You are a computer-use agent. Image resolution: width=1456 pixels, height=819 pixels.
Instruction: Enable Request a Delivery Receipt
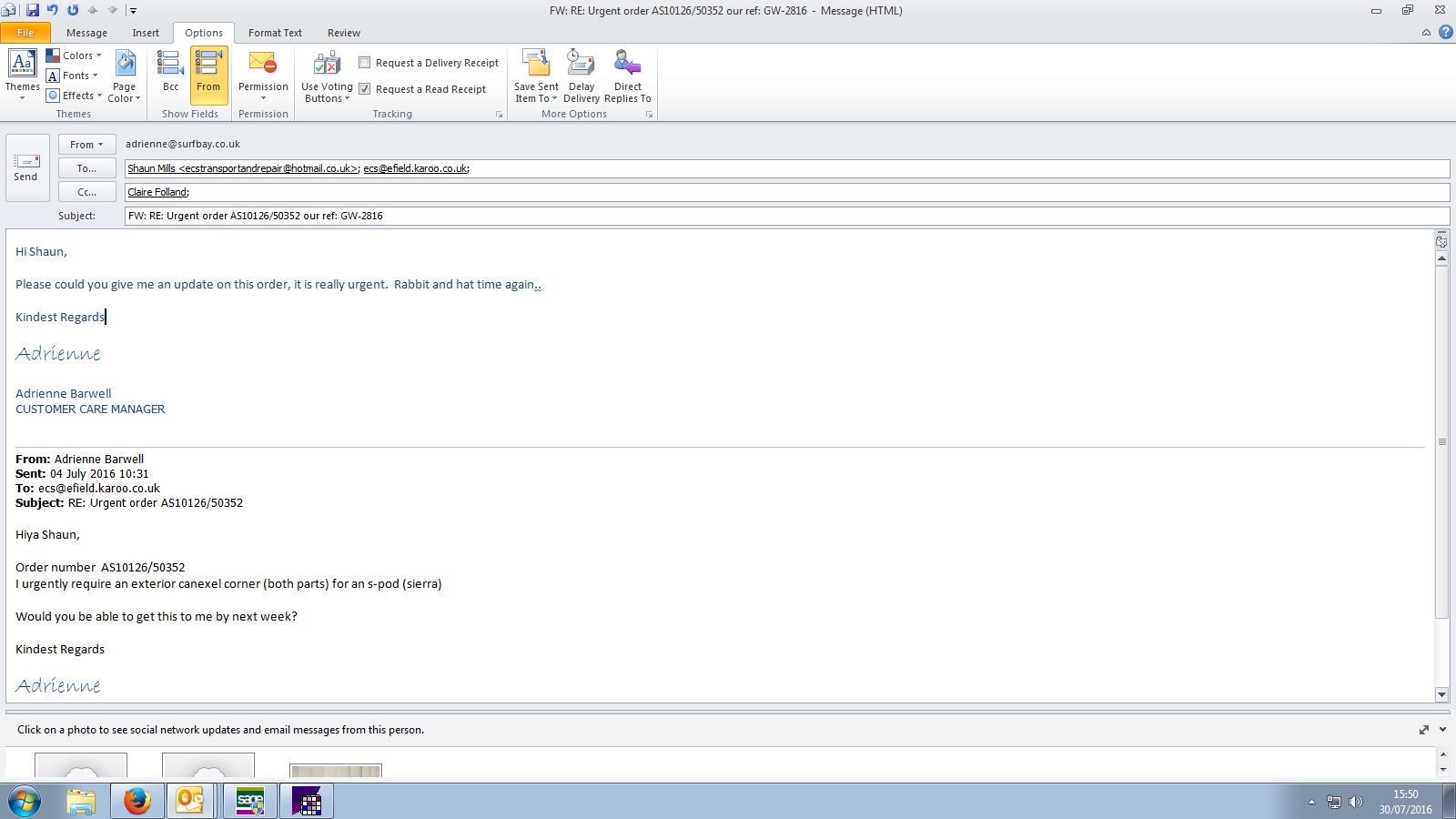click(365, 63)
